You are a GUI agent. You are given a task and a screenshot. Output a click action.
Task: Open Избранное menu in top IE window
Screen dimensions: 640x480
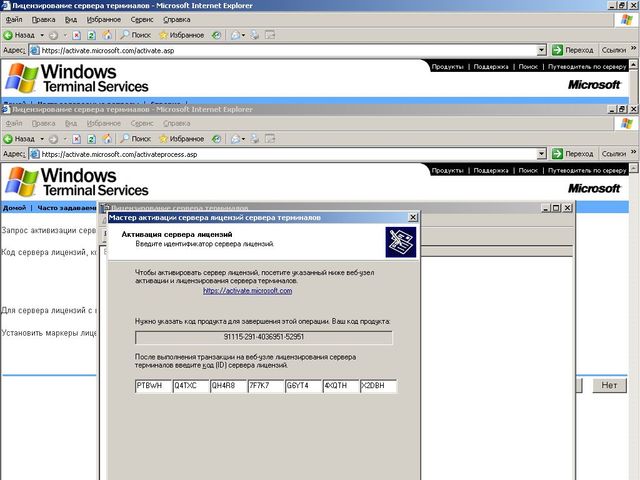click(104, 20)
